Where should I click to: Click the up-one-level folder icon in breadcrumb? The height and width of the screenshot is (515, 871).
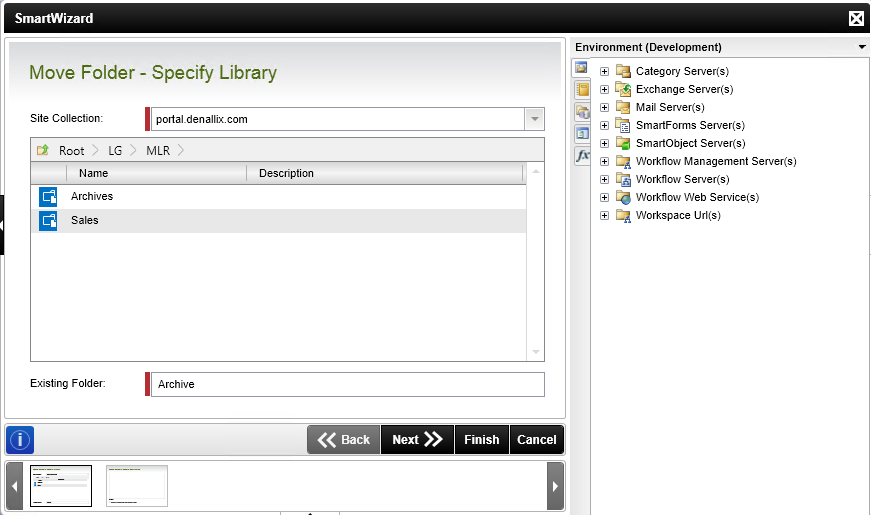(43, 150)
